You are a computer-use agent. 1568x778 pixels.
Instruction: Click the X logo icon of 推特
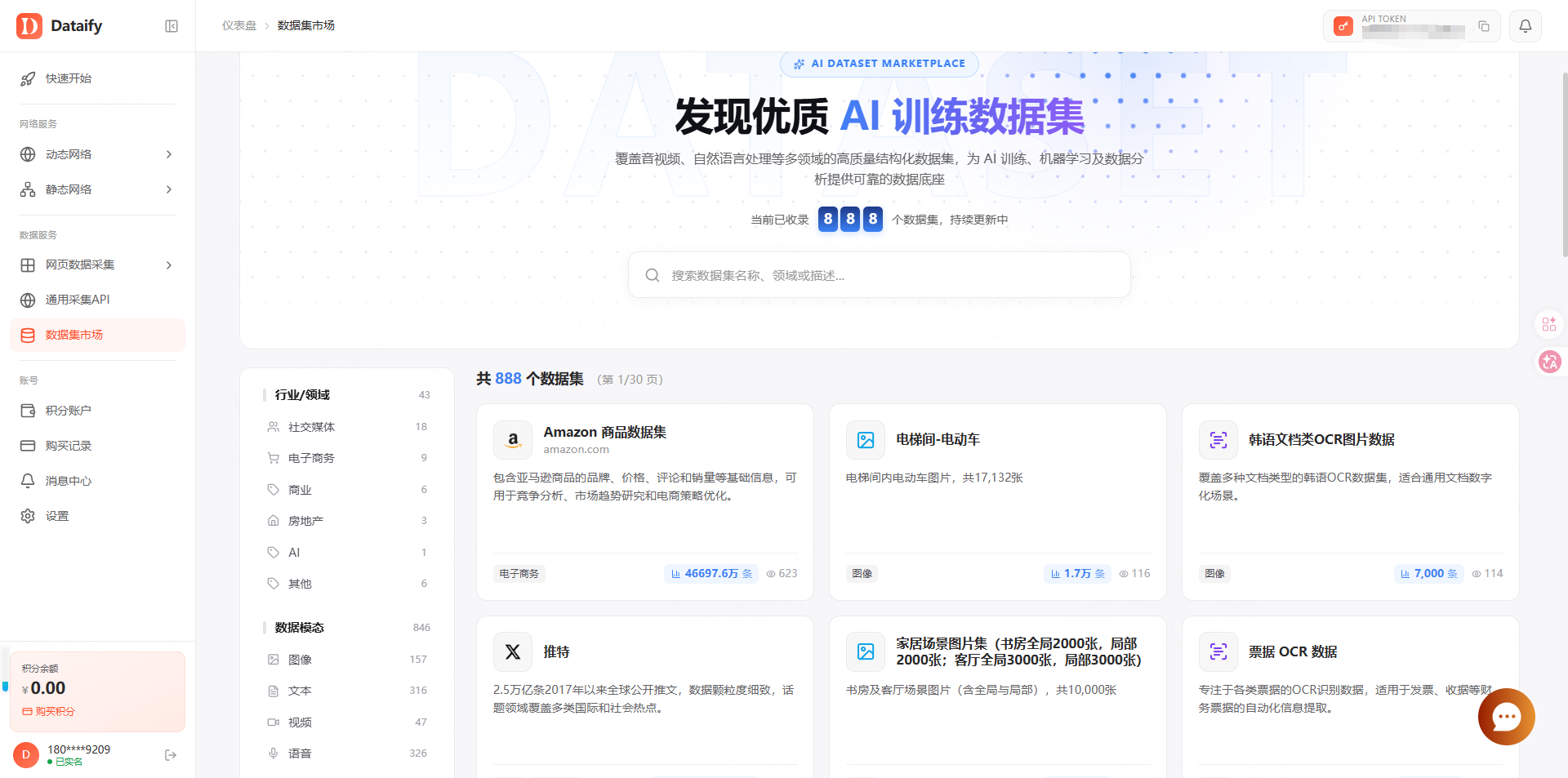click(513, 652)
